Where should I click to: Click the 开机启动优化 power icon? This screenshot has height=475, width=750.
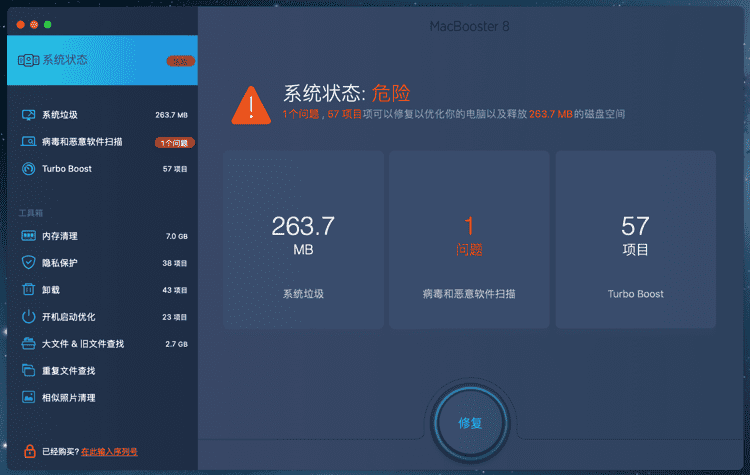click(28, 317)
